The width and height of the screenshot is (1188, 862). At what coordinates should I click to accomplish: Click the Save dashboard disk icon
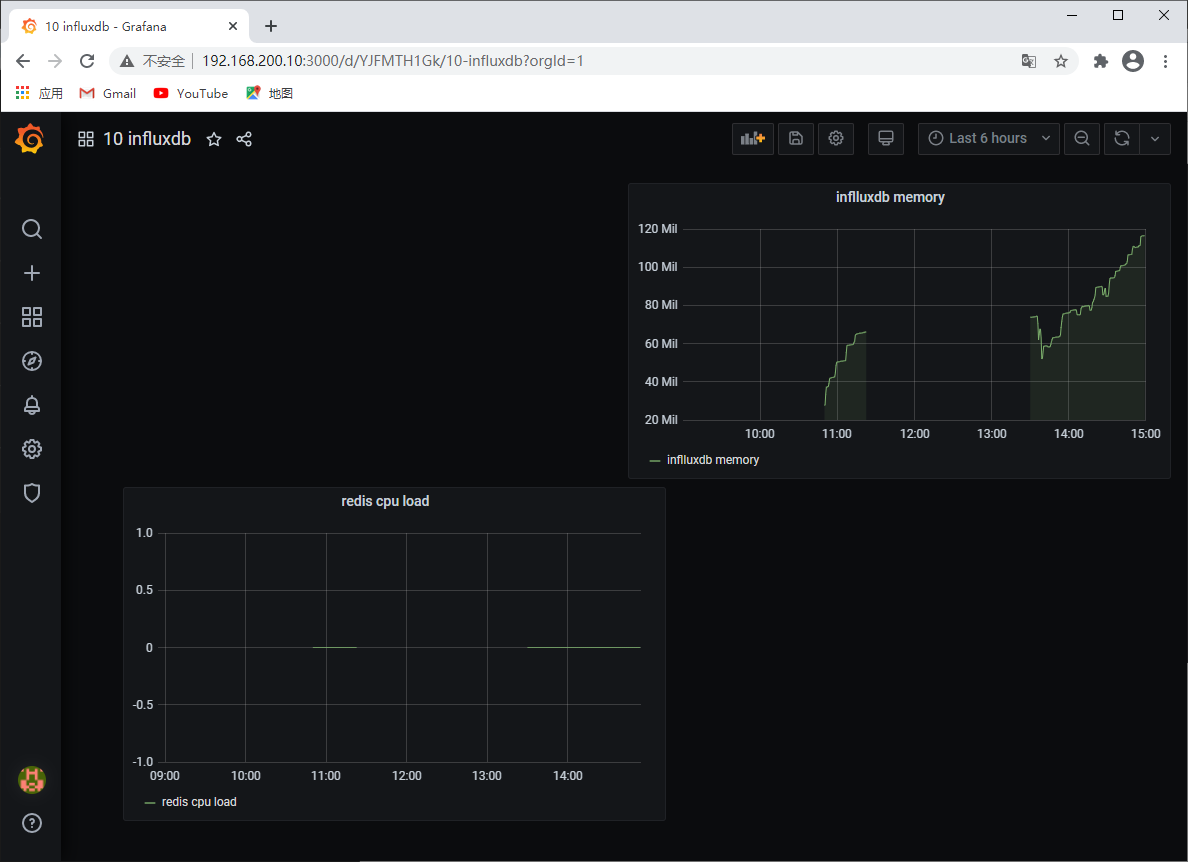[x=795, y=139]
